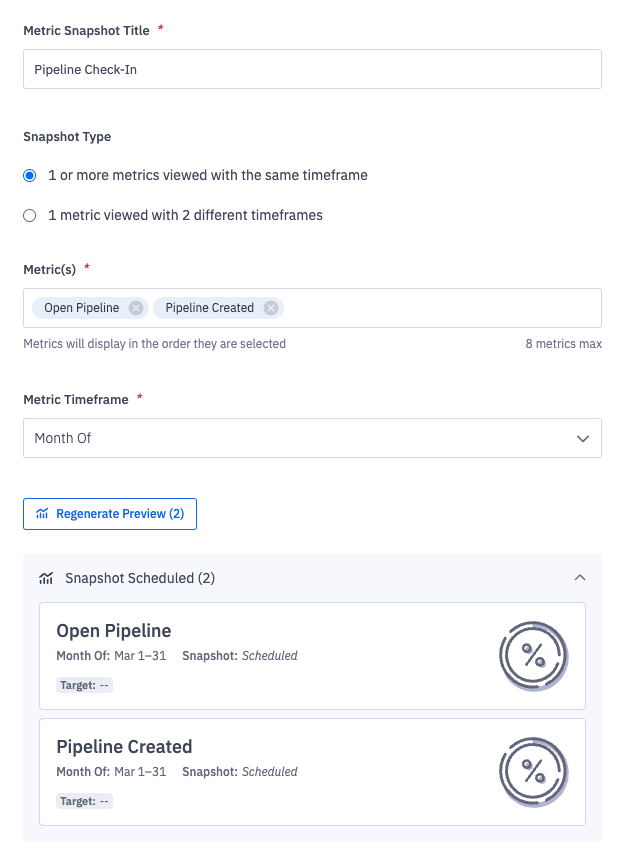Select 2 different timeframes snapshot type
This screenshot has width=628, height=855.
click(30, 215)
